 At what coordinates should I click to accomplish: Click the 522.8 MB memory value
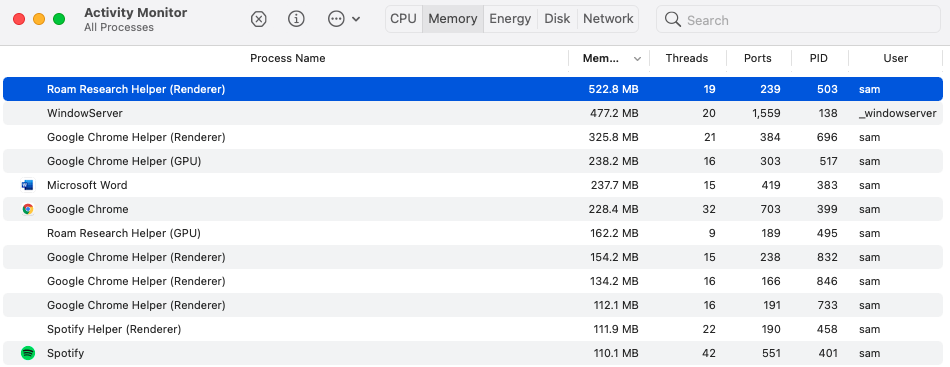613,89
